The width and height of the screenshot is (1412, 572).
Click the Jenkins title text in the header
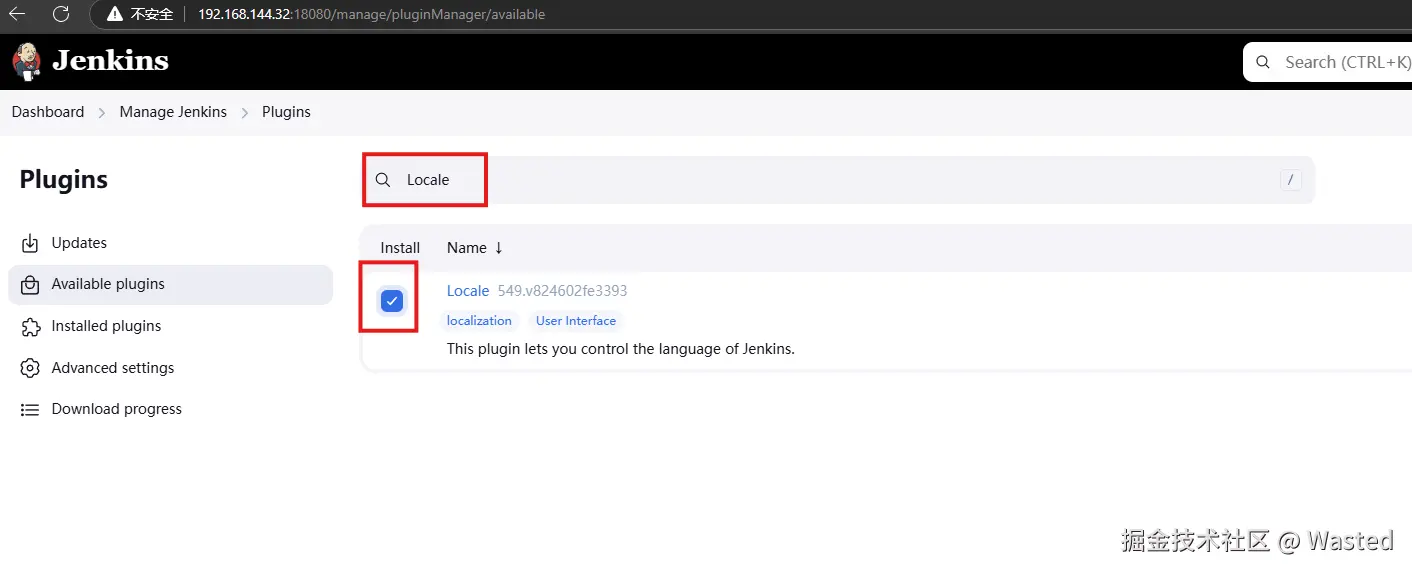[110, 61]
